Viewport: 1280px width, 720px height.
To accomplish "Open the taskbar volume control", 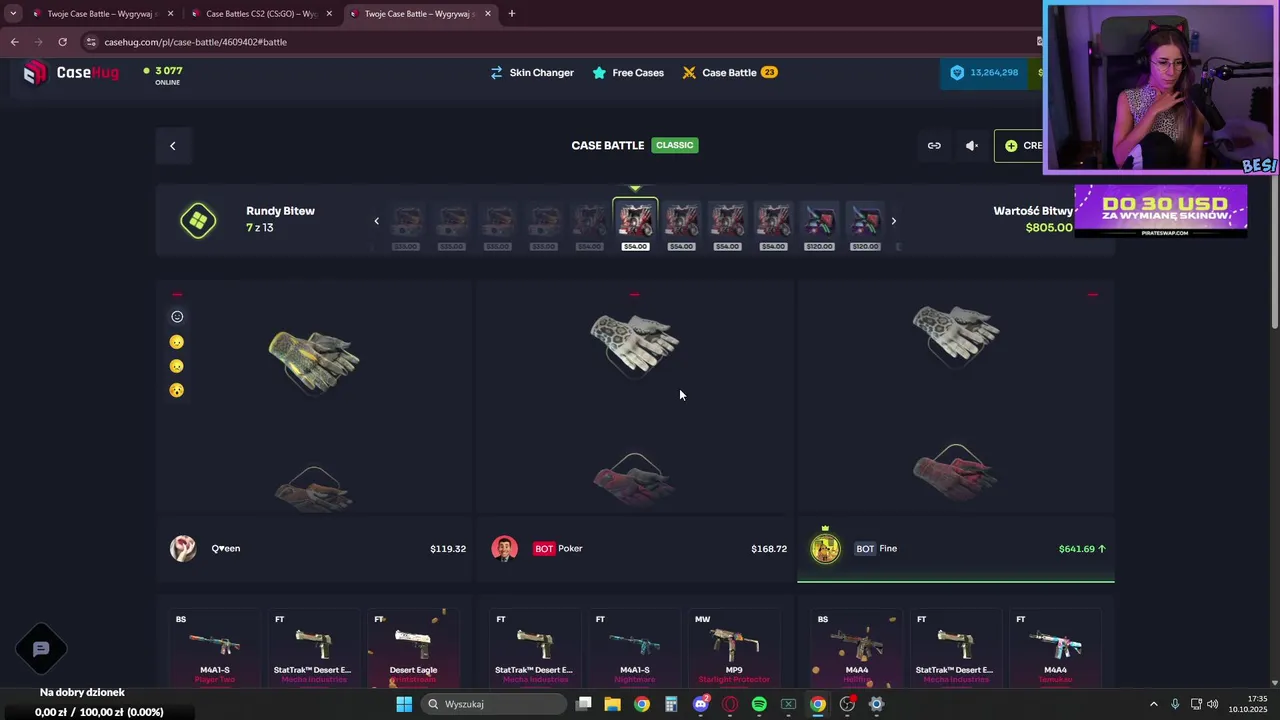I will point(1213,704).
